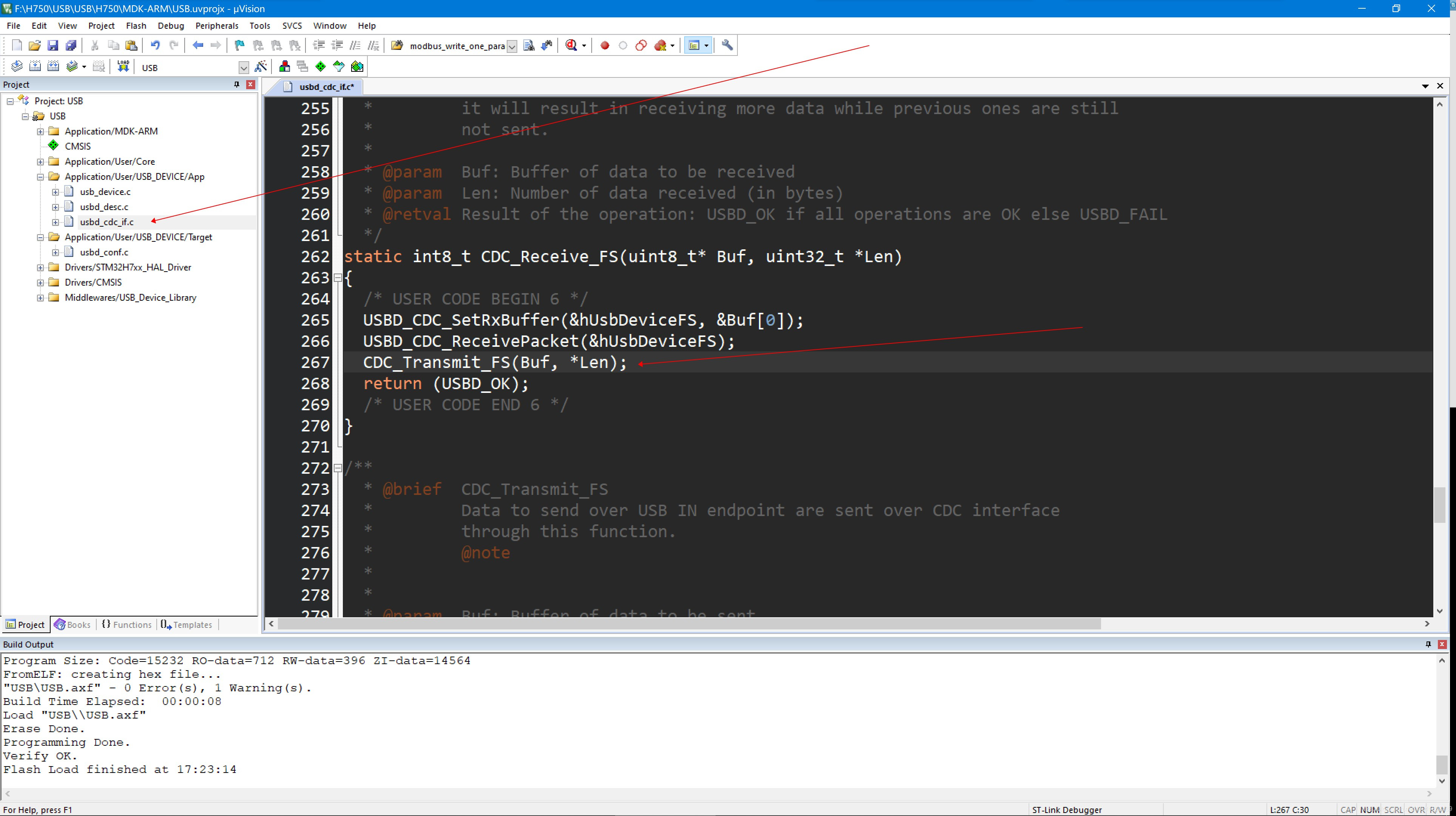The width and height of the screenshot is (1456, 816).
Task: Close the Build Output panel
Action: pos(1442,644)
